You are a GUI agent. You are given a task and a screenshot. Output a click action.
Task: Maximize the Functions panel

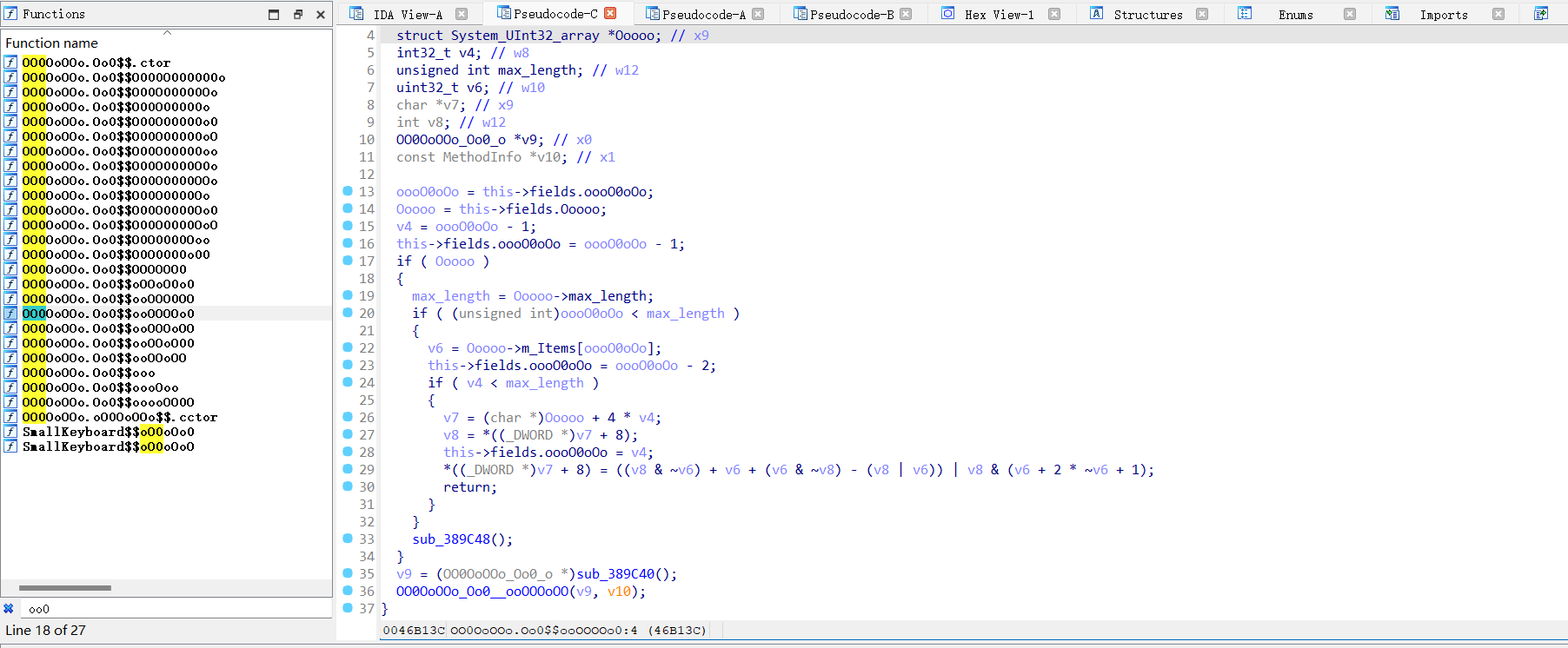pos(274,14)
